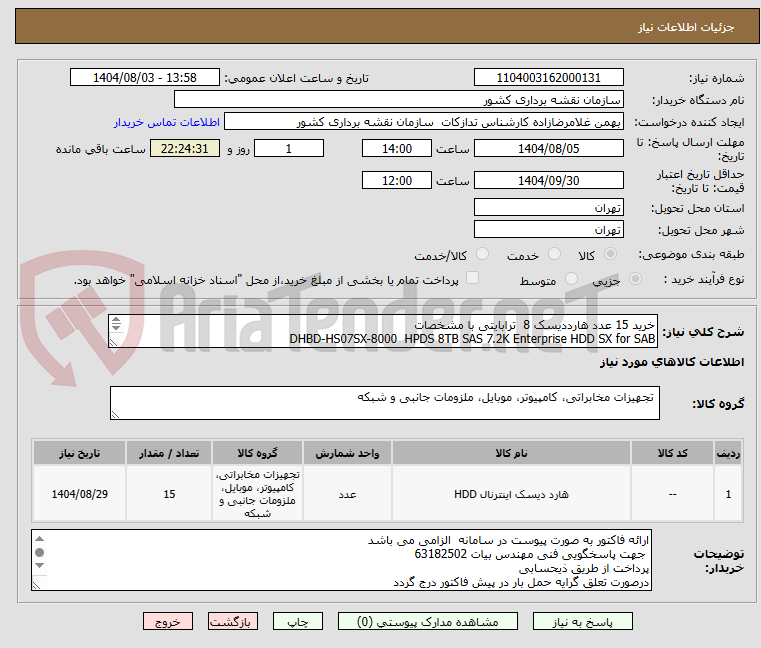Click the شهر محل تحویل تهران field
761x648 pixels.
tap(548, 230)
